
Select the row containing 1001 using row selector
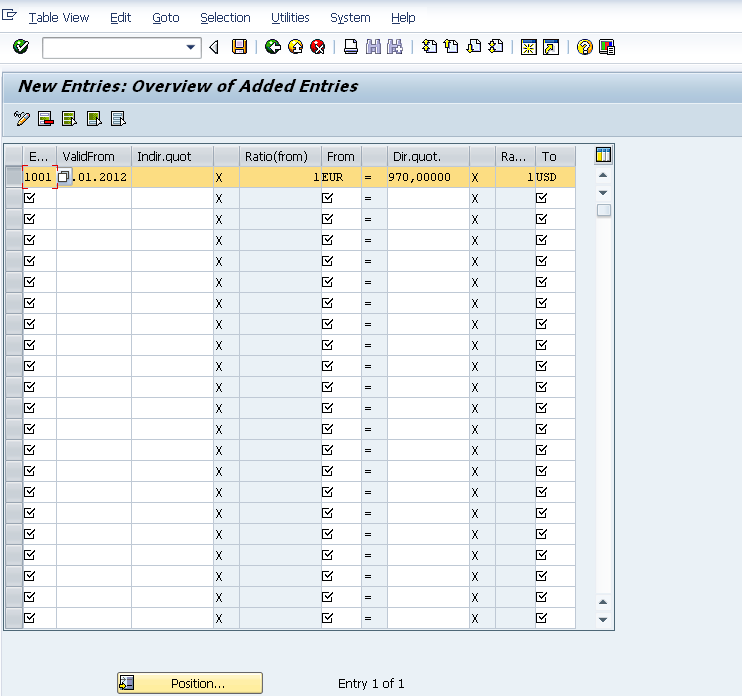[14, 177]
